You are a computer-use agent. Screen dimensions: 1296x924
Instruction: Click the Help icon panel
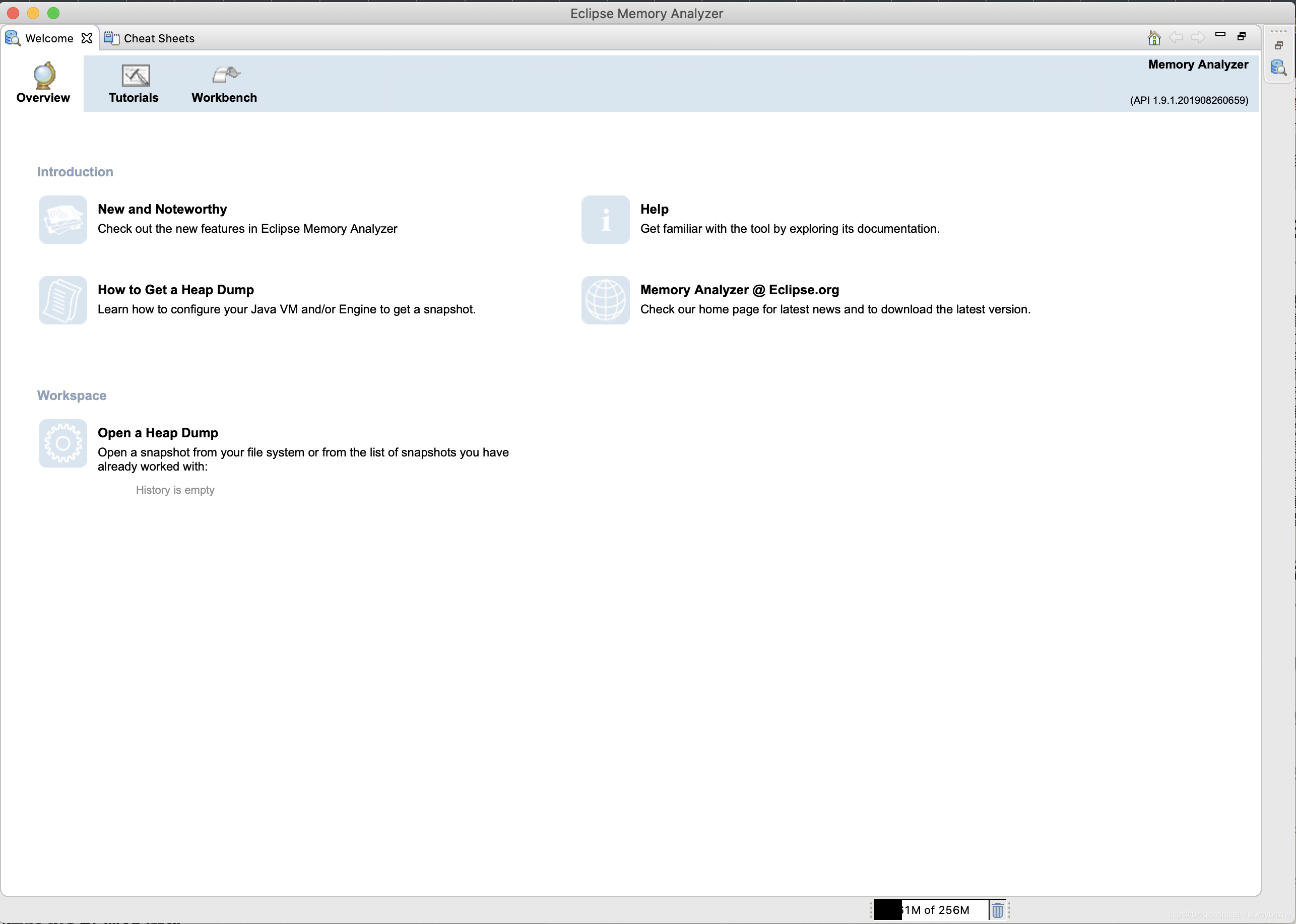pyautogui.click(x=605, y=219)
